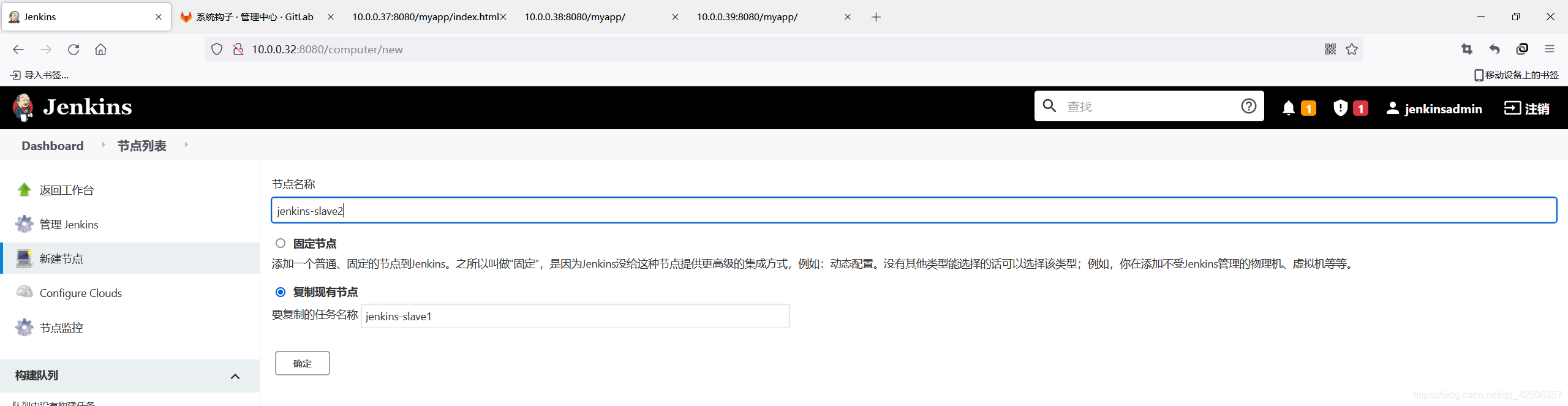The height and width of the screenshot is (406, 1568).
Task: Open the browser hamburger menu
Action: (1550, 50)
